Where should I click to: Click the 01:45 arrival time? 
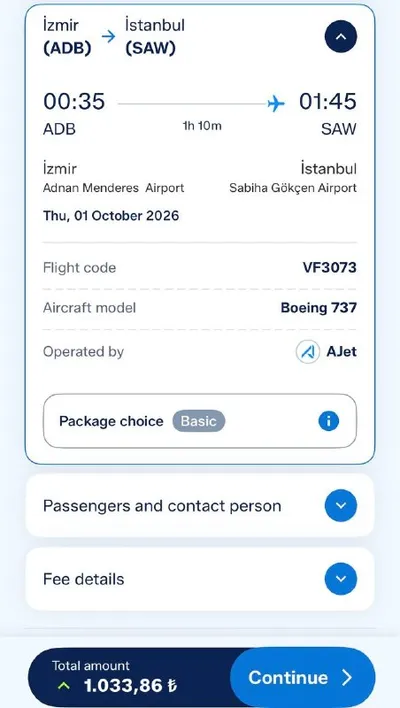(328, 101)
